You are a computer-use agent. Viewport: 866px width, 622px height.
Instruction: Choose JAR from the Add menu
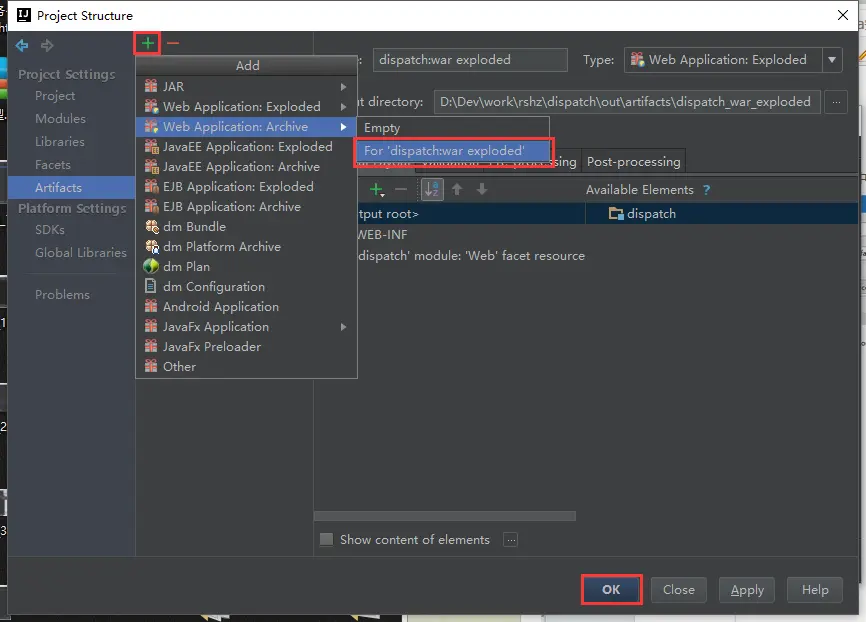point(246,86)
